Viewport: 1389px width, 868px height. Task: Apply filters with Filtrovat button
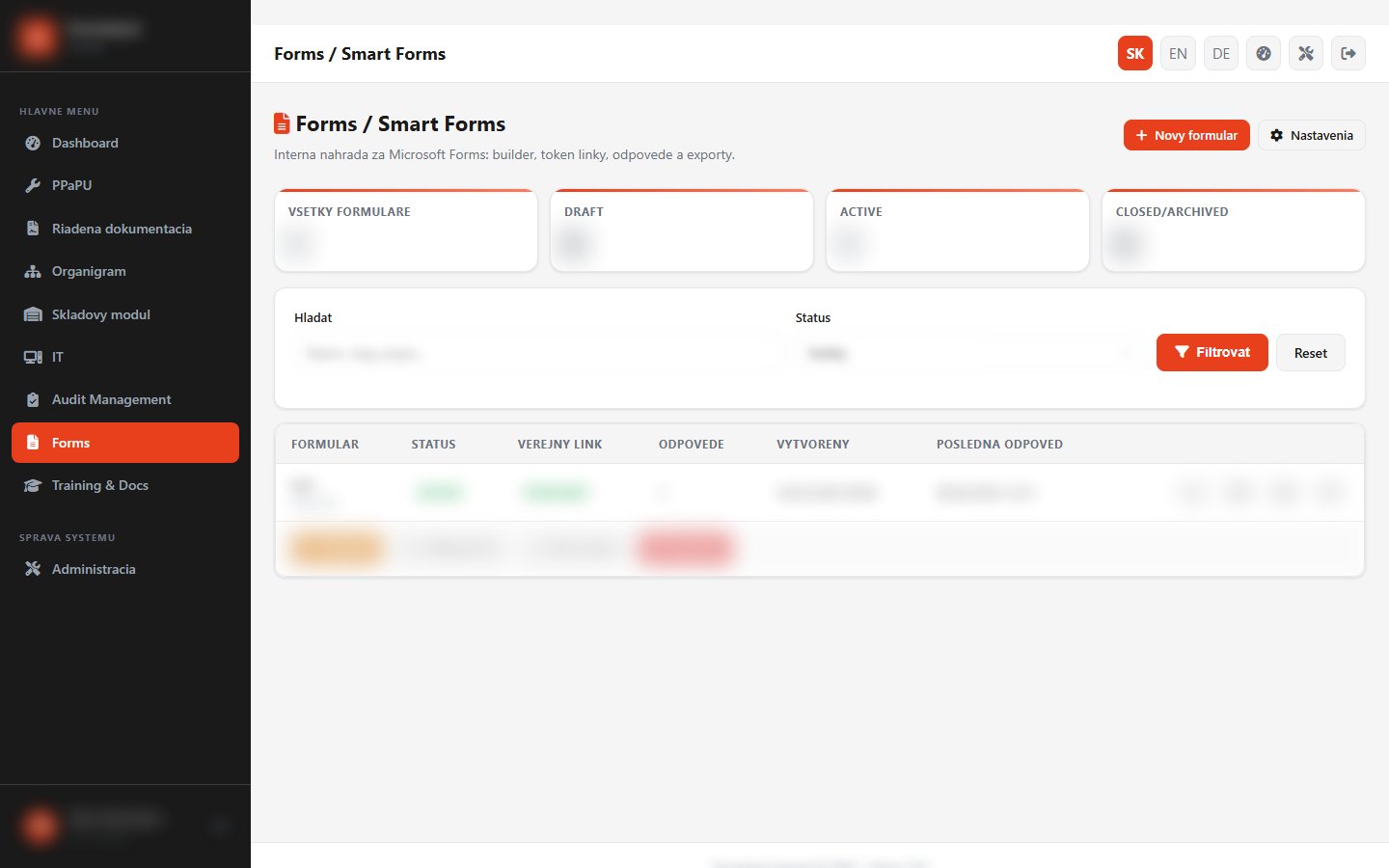[x=1212, y=353]
